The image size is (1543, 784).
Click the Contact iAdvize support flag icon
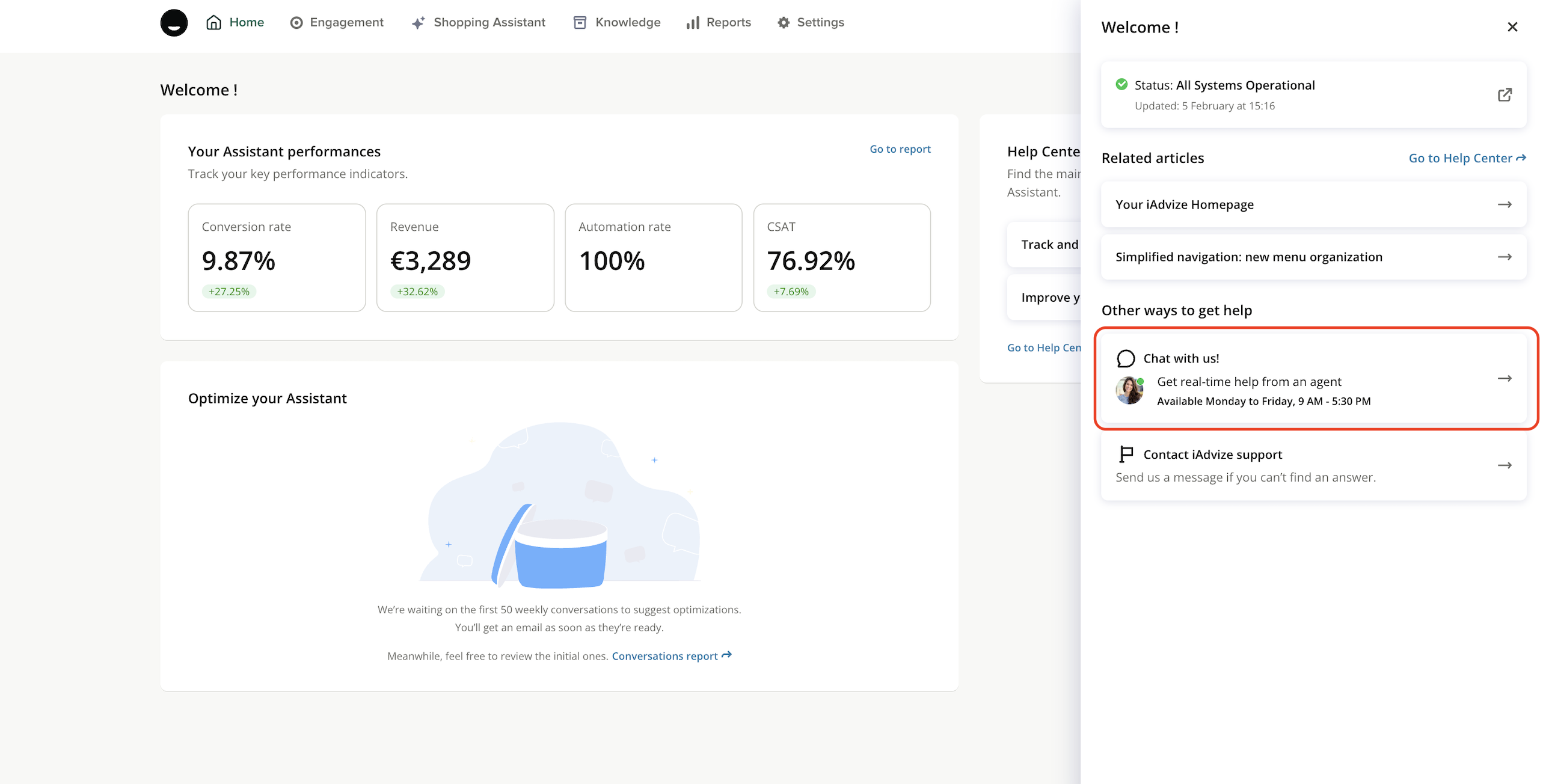tap(1126, 455)
